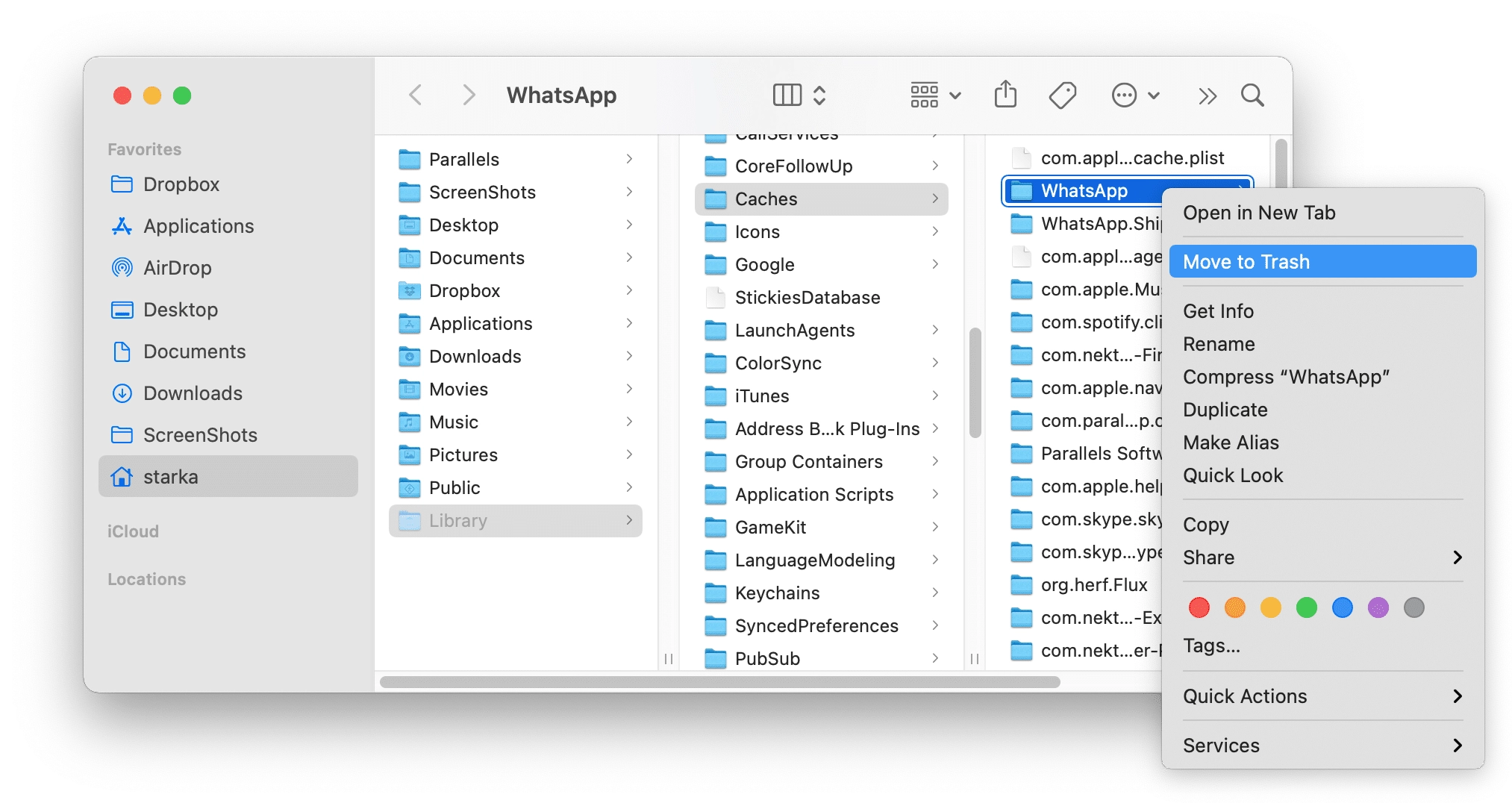Image resolution: width=1512 pixels, height=803 pixels.
Task: Apply the red color tag
Action: (x=1199, y=607)
